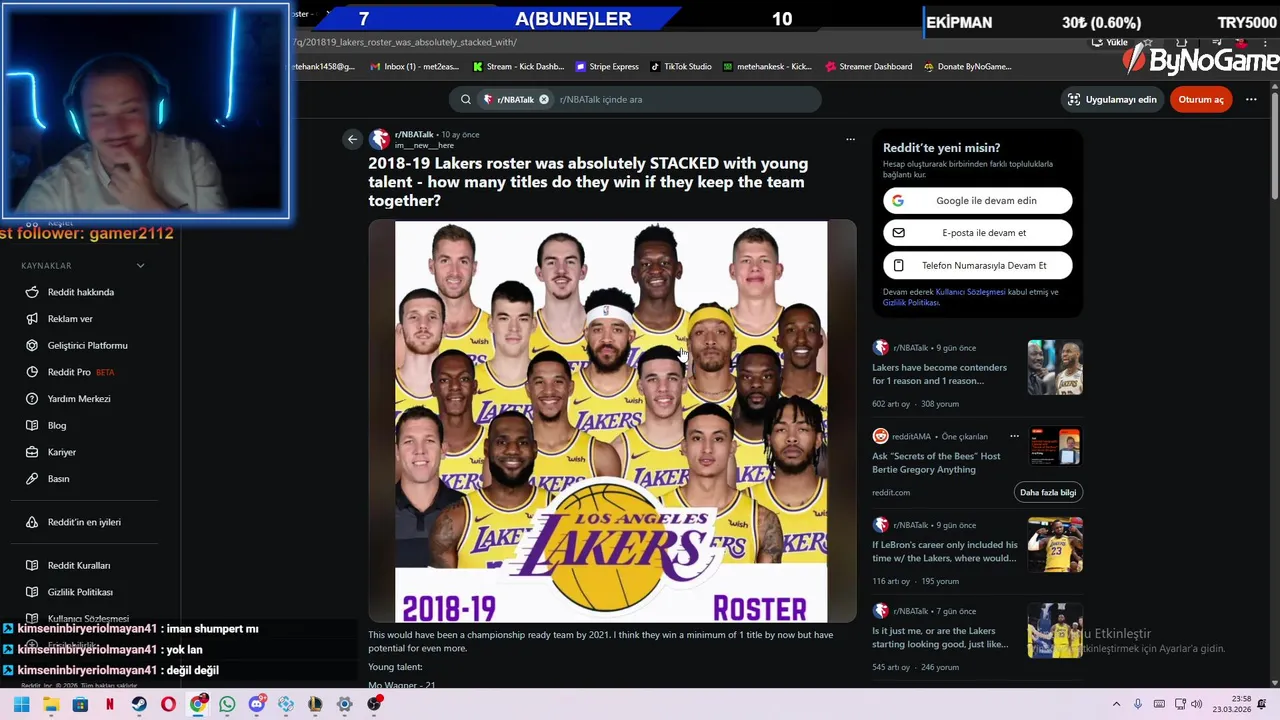The width and height of the screenshot is (1280, 720).
Task: Open Opera browser from the taskbar
Action: (168, 704)
